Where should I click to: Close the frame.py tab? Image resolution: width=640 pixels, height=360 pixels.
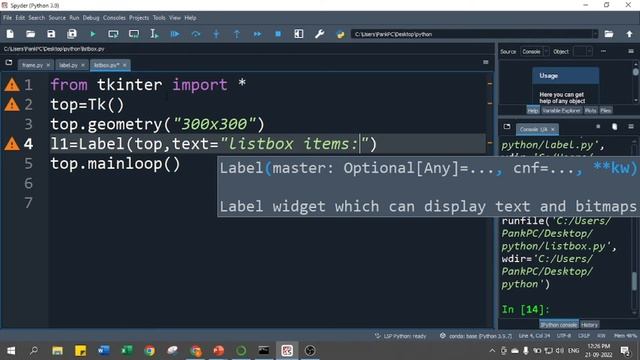pyautogui.click(x=48, y=65)
